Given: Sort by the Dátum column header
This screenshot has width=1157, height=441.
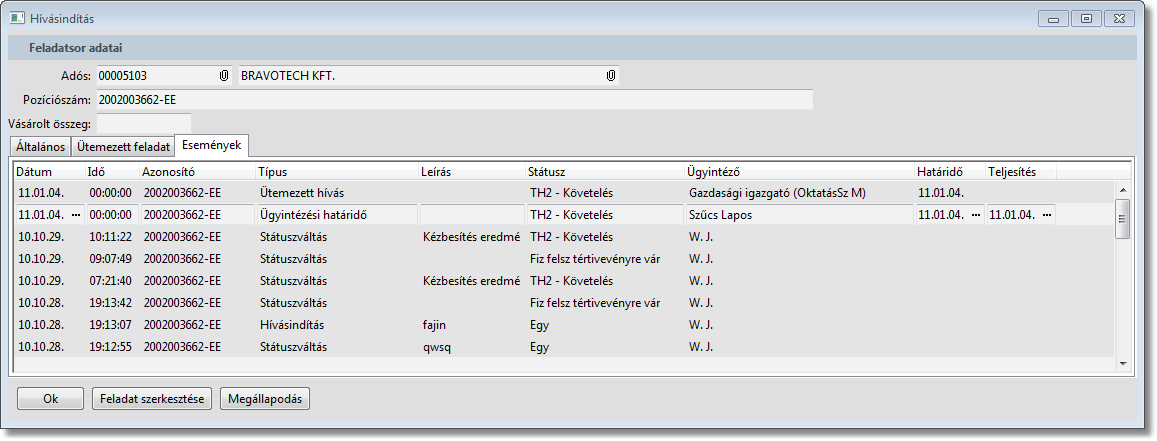Looking at the screenshot, I should [49, 172].
